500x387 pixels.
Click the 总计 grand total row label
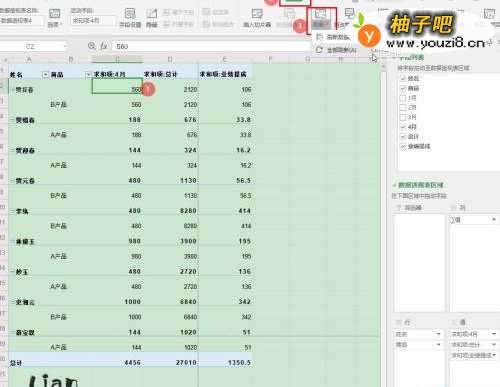[15, 363]
